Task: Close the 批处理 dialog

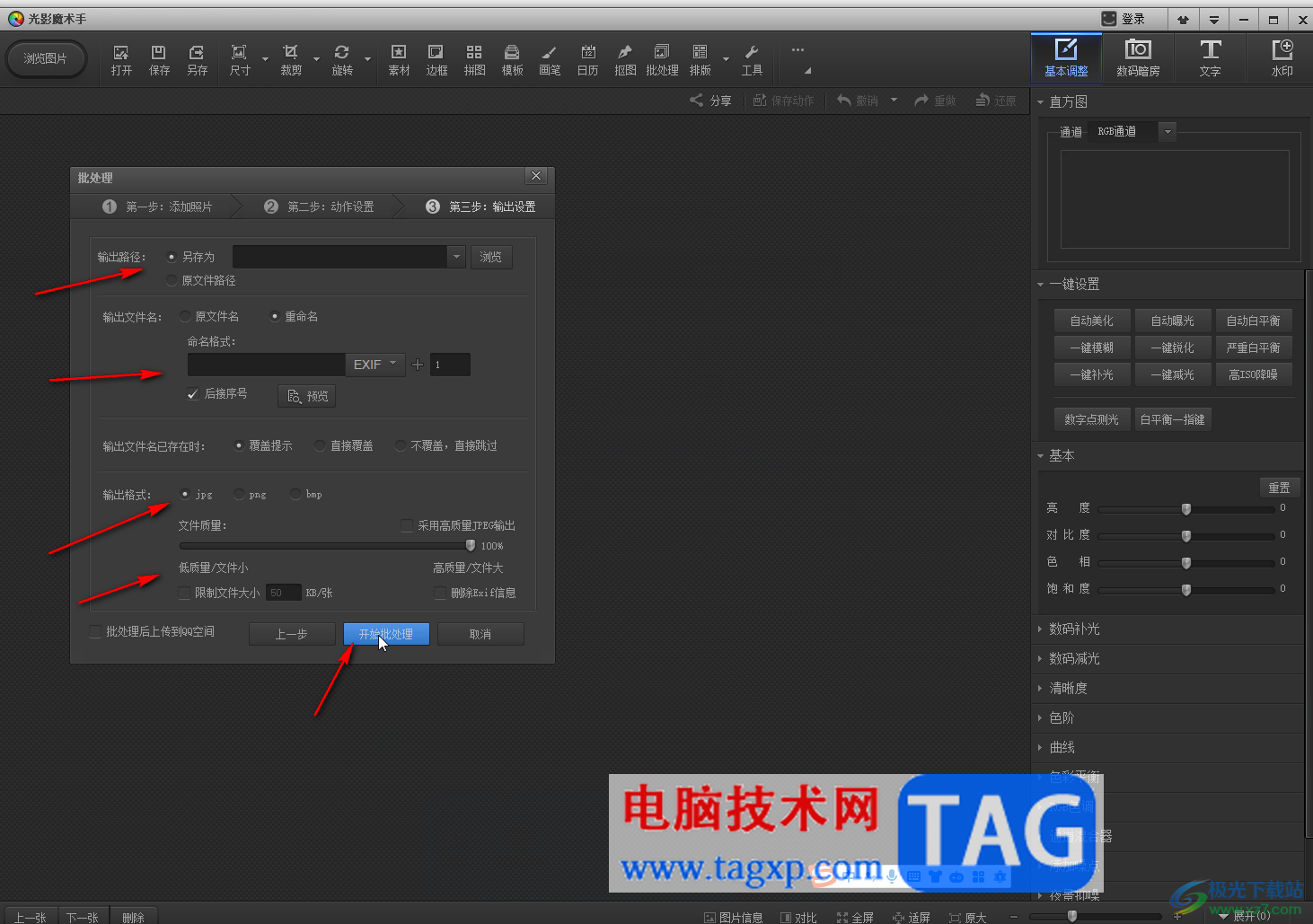Action: coord(536,176)
